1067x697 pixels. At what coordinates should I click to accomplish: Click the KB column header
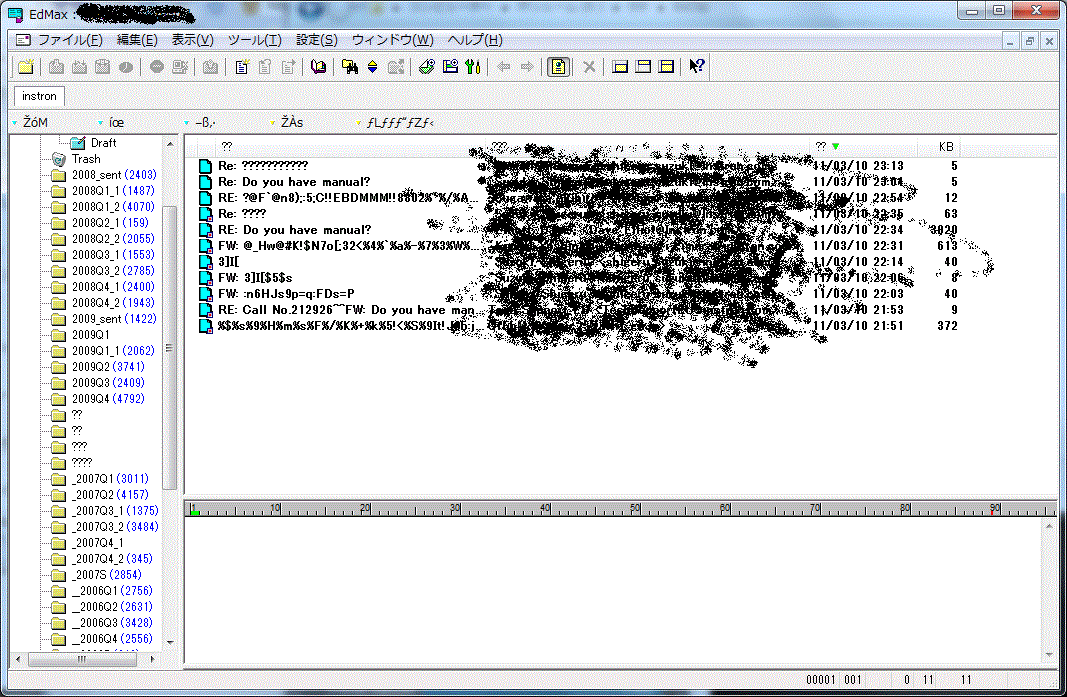tap(945, 146)
